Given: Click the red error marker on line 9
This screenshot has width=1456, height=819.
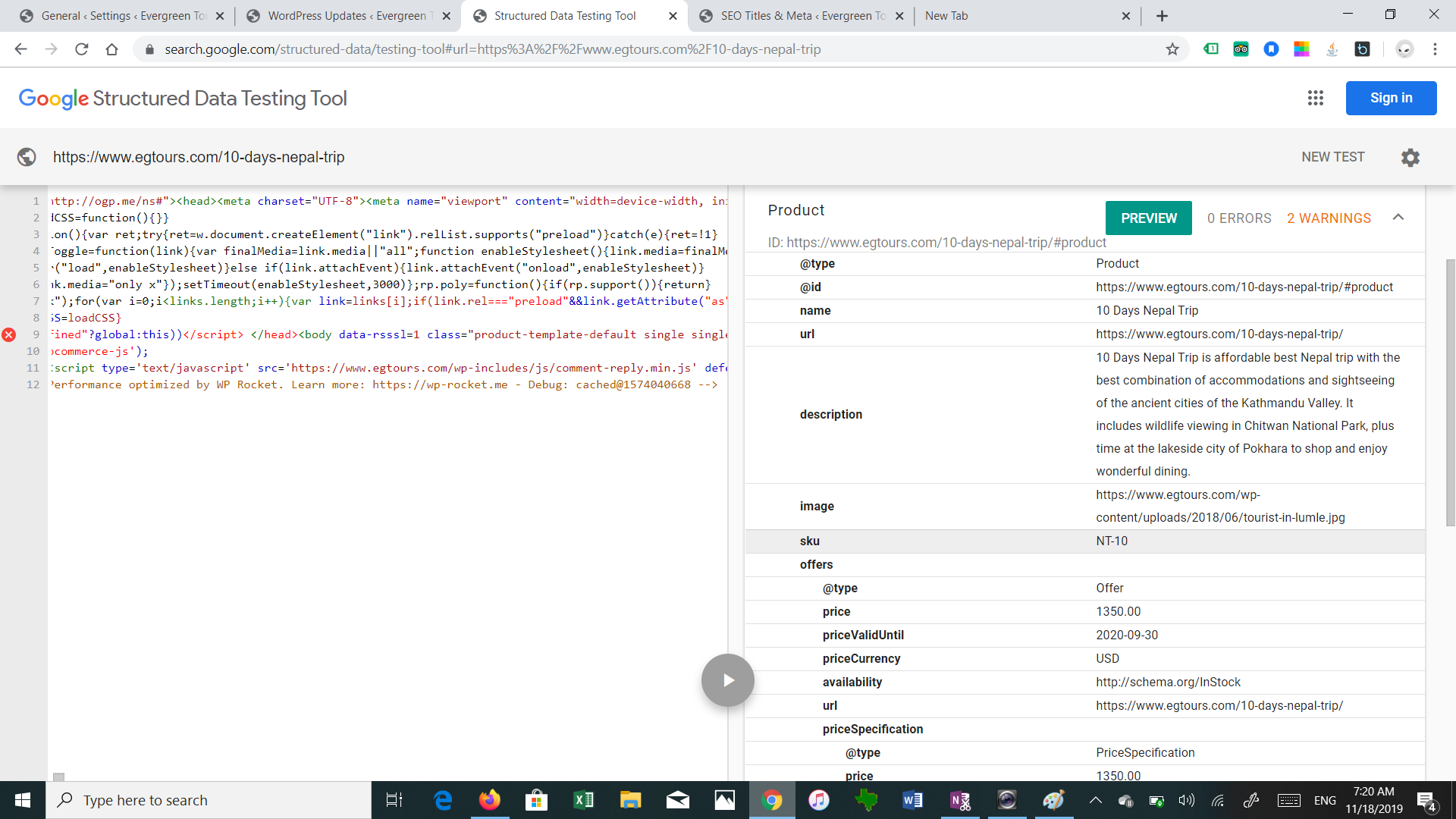Looking at the screenshot, I should [x=9, y=334].
